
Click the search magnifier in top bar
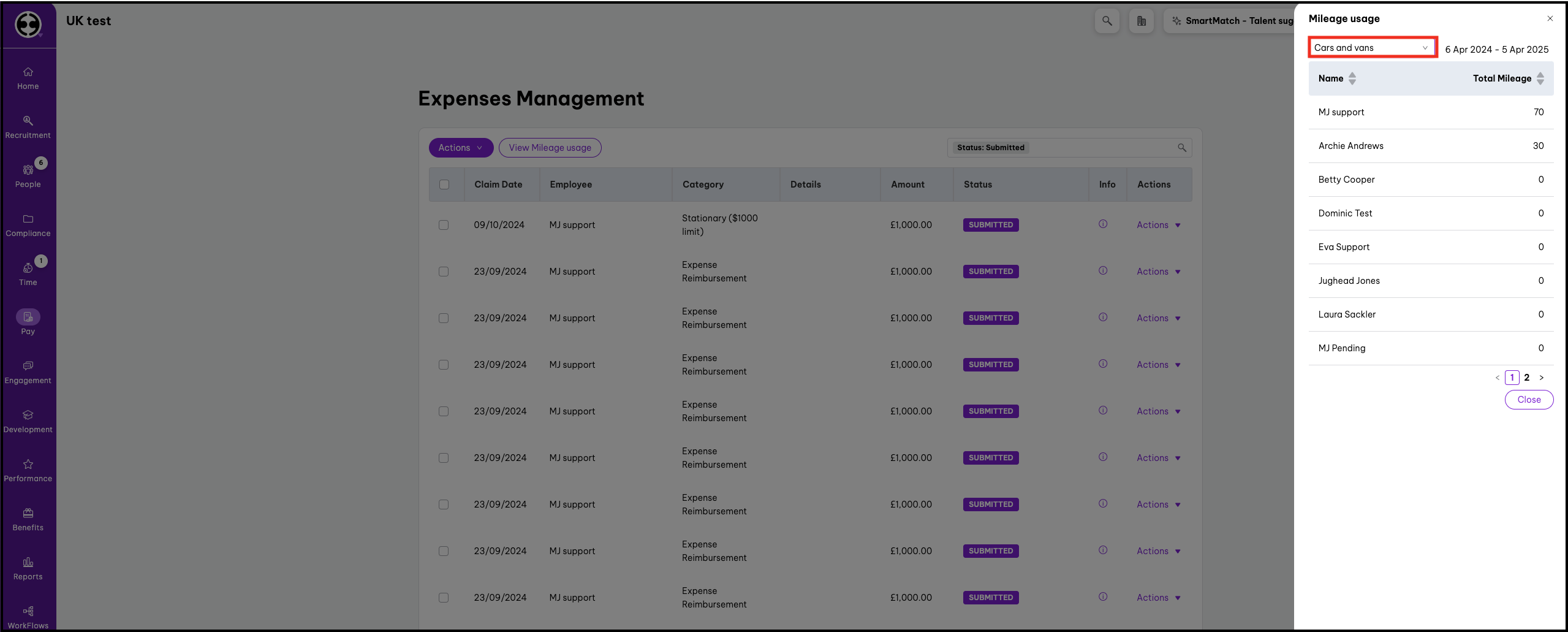click(1107, 21)
